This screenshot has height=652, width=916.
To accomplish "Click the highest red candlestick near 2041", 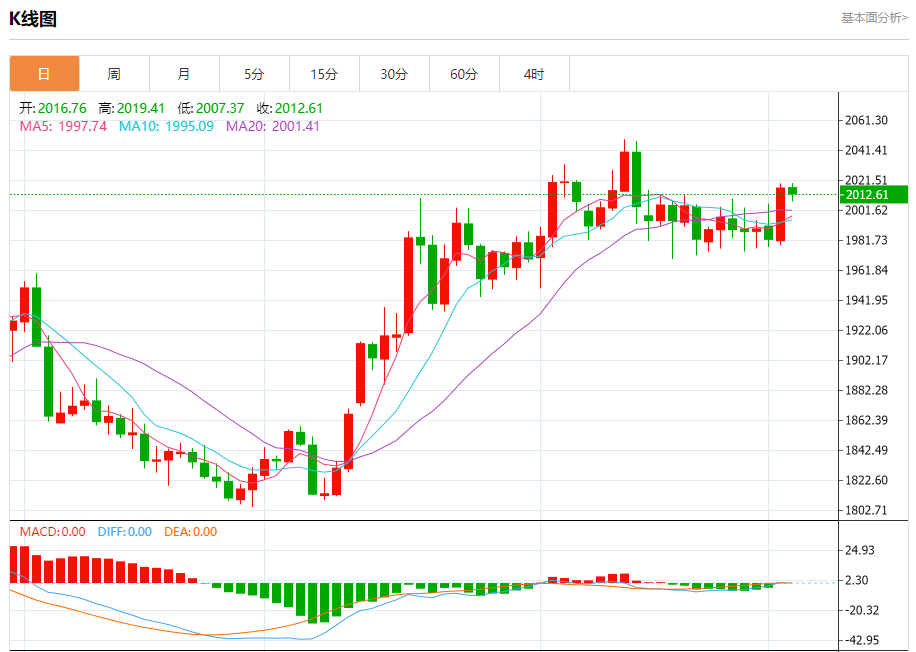I will pos(624,172).
